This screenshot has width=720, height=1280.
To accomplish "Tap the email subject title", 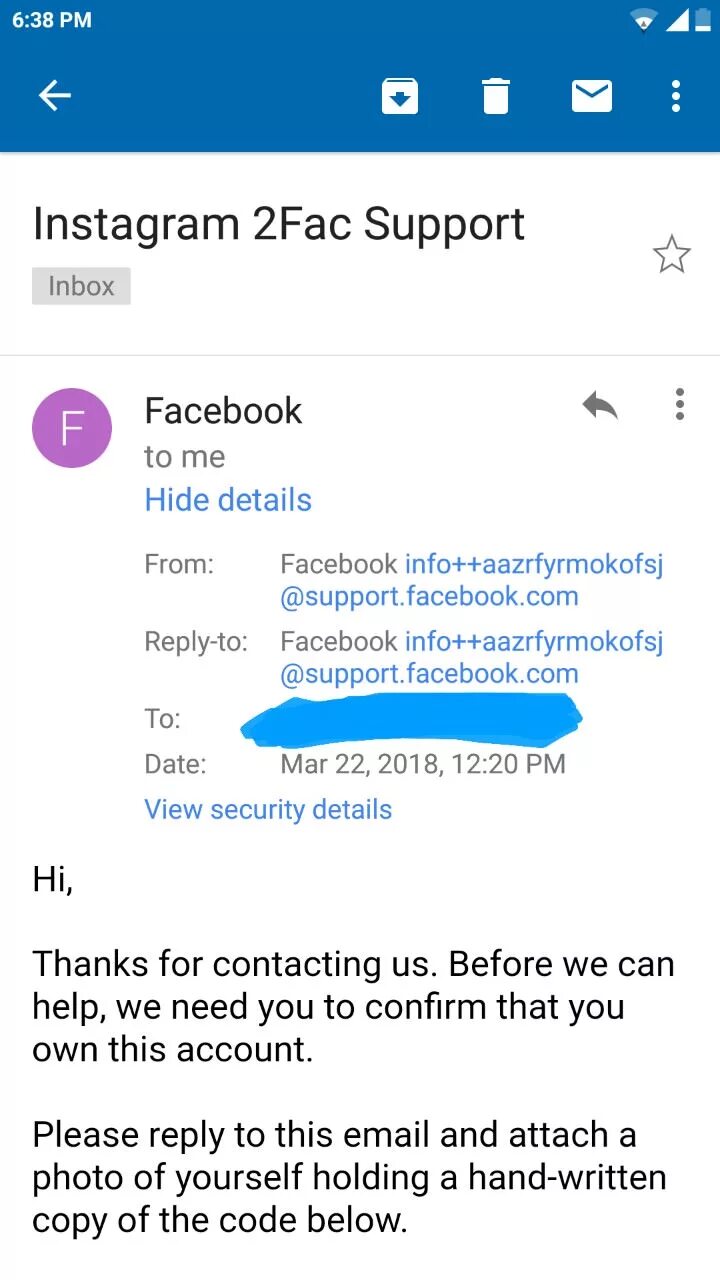I will tap(278, 224).
